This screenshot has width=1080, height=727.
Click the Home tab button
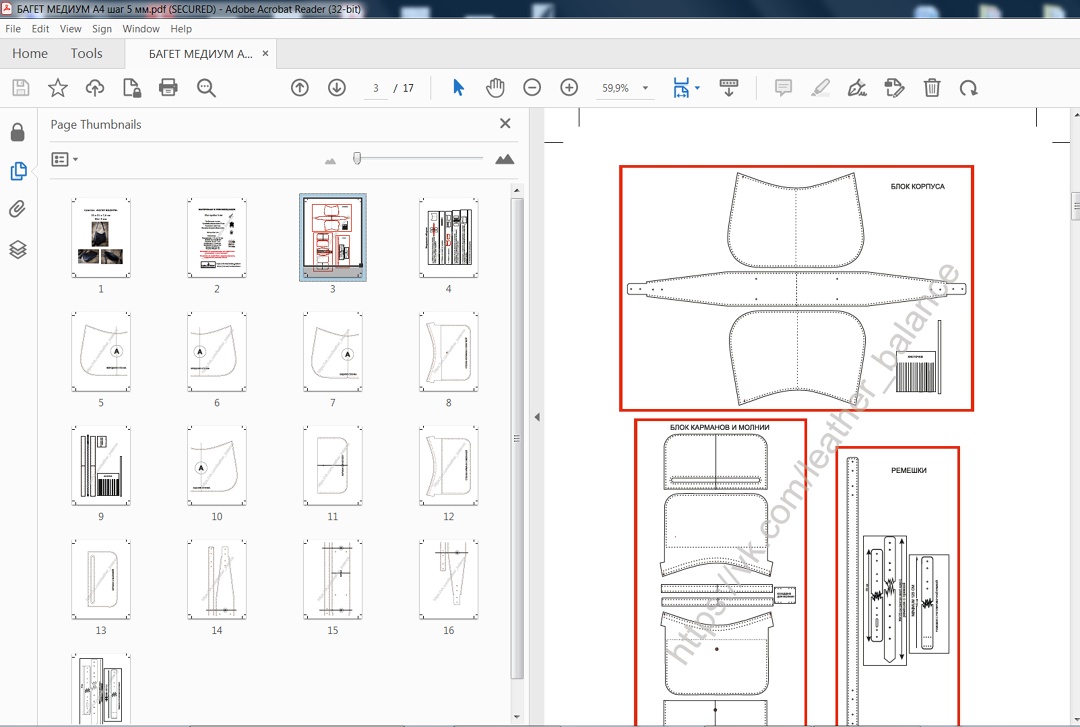pyautogui.click(x=30, y=53)
